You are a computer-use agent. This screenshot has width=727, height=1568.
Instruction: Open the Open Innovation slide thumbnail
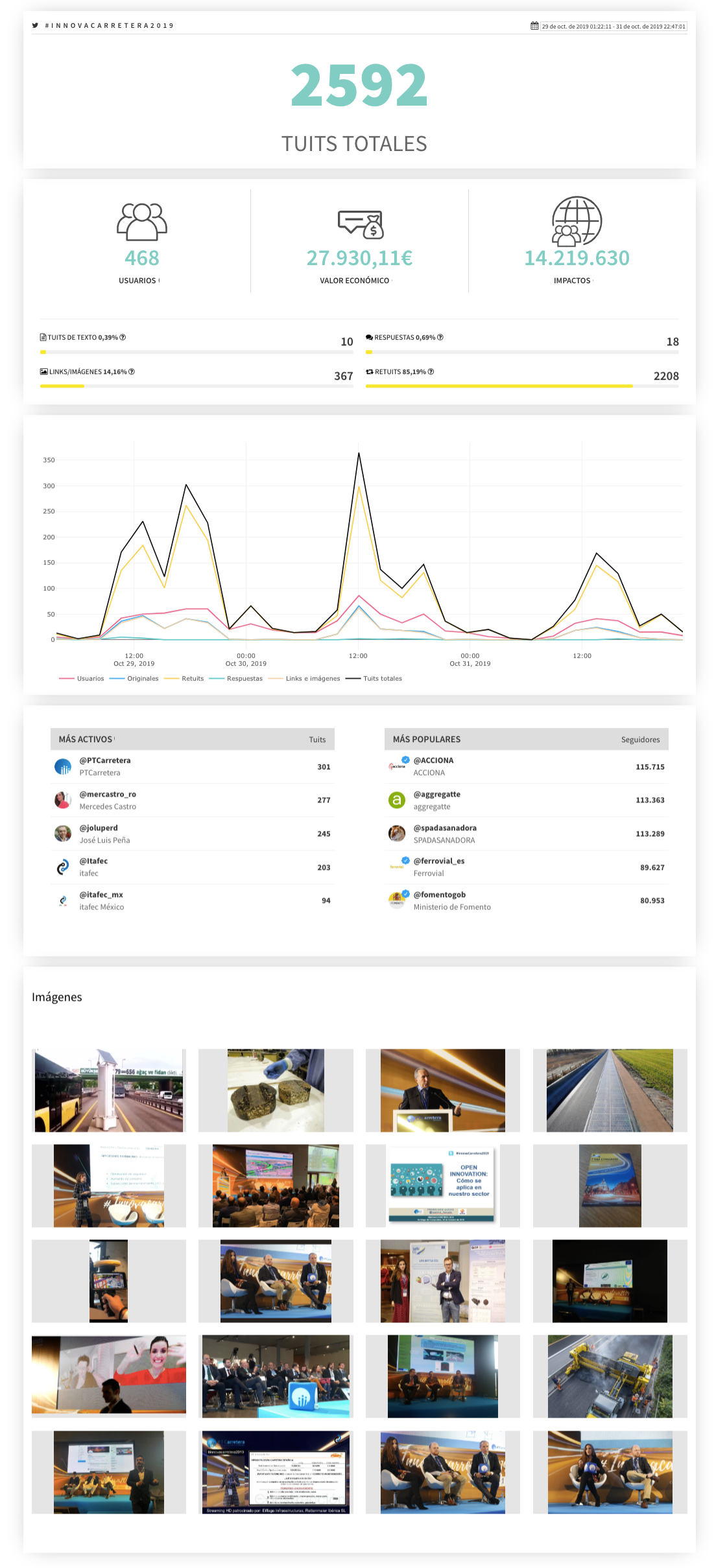[442, 1186]
